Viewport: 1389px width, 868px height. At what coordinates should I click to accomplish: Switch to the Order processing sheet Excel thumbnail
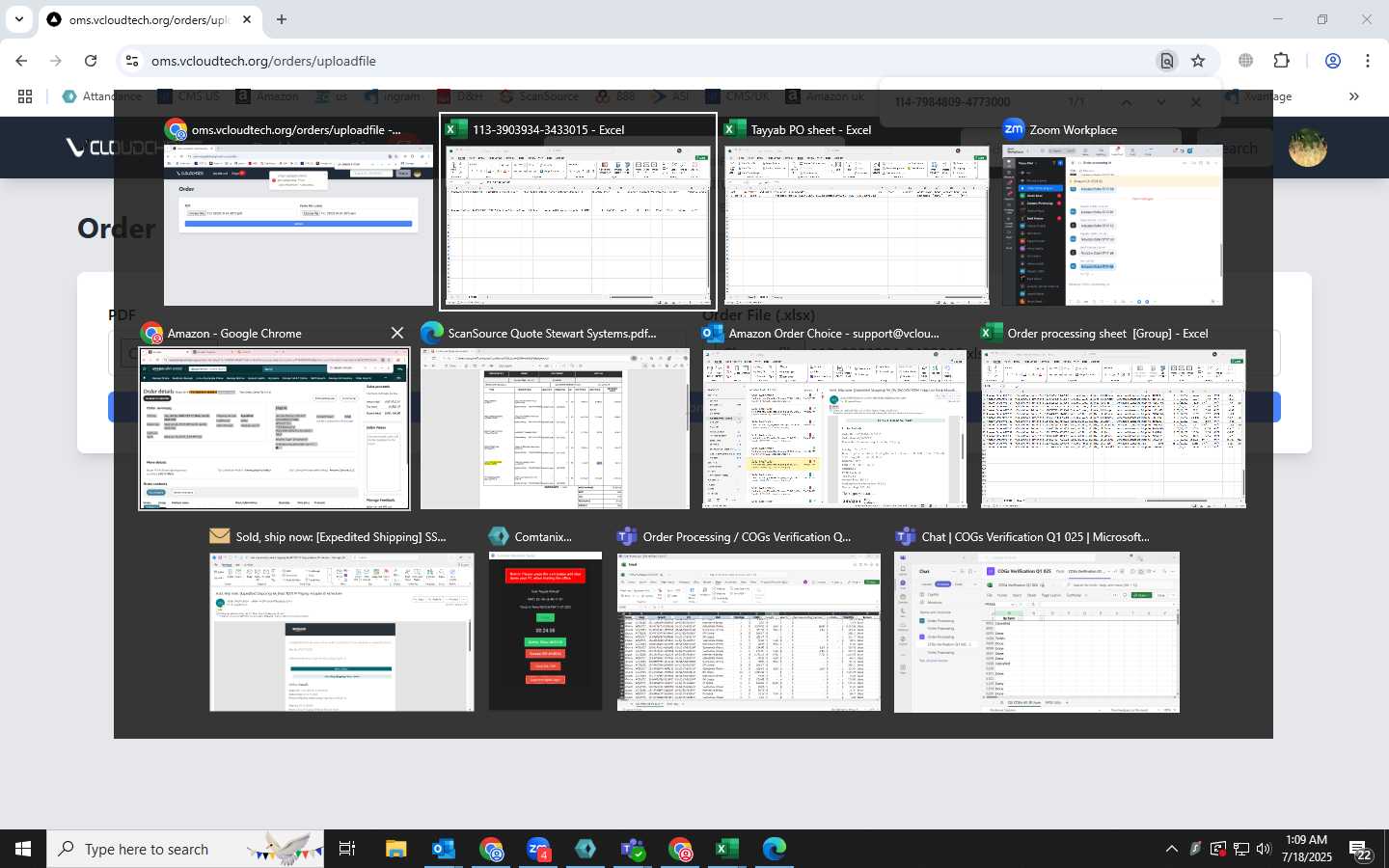(1113, 428)
